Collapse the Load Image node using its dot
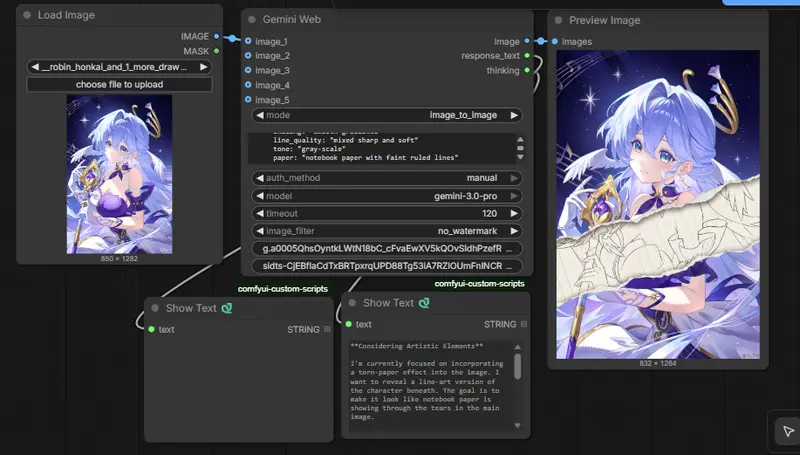Image resolution: width=800 pixels, height=455 pixels. coord(27,16)
